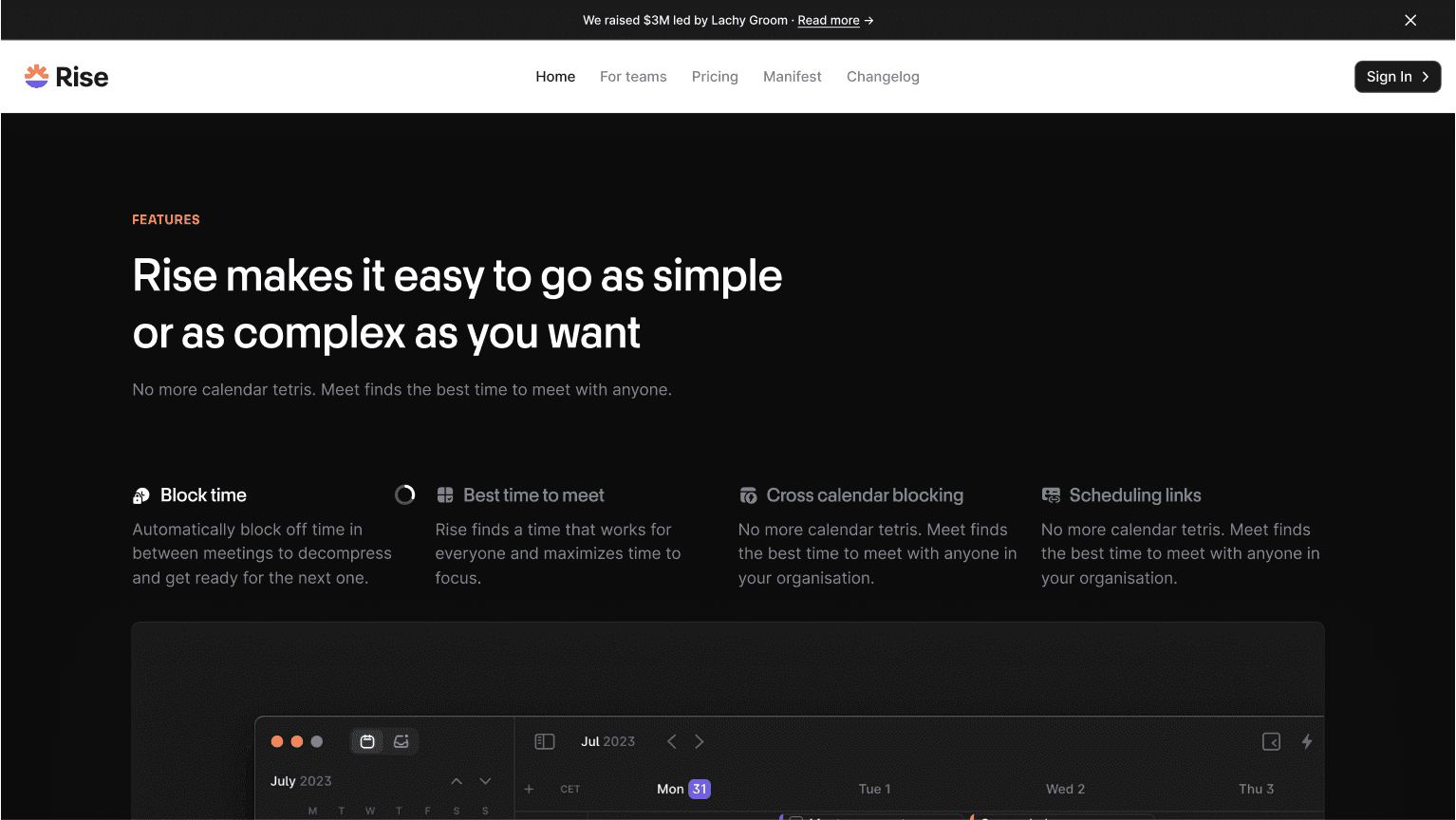Select the Cross calendar blocking feature
The image size is (1456, 820).
click(865, 495)
